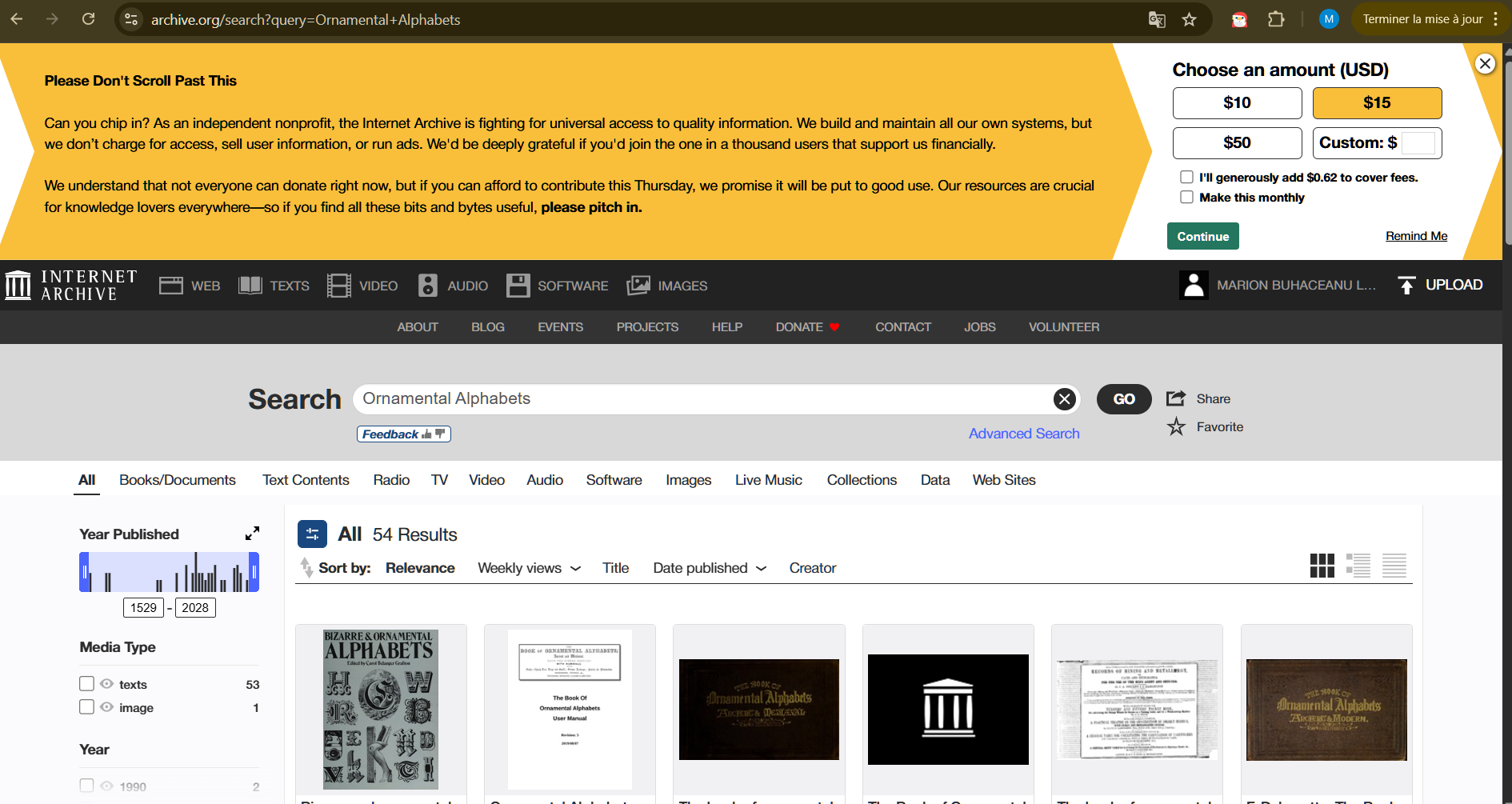Image resolution: width=1512 pixels, height=804 pixels.
Task: Open the Date published sort dropdown
Action: [x=709, y=568]
